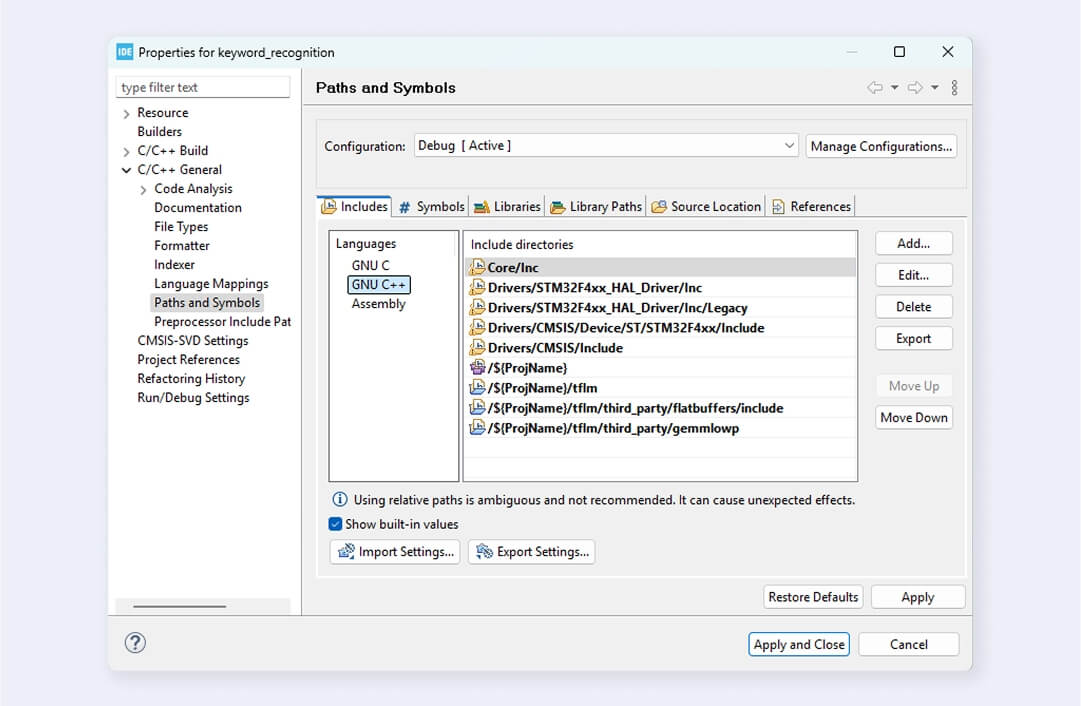The width and height of the screenshot is (1081, 706).
Task: Click the icon beside Drivers/CMSIS/Include
Action: (478, 348)
